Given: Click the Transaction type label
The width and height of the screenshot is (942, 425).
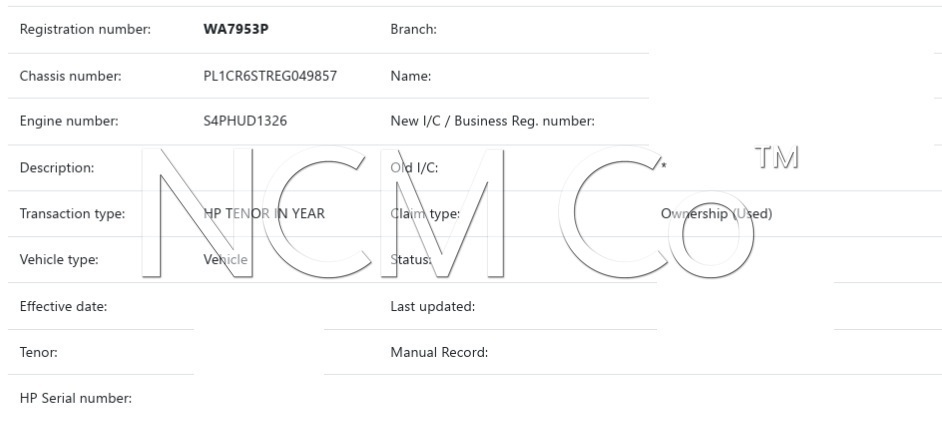Looking at the screenshot, I should [72, 214].
